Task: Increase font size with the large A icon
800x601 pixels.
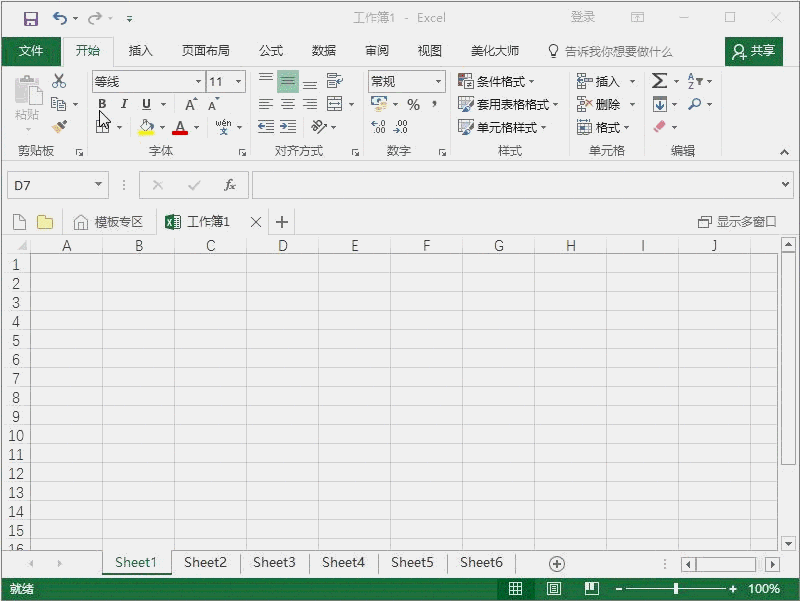Action: pos(190,105)
